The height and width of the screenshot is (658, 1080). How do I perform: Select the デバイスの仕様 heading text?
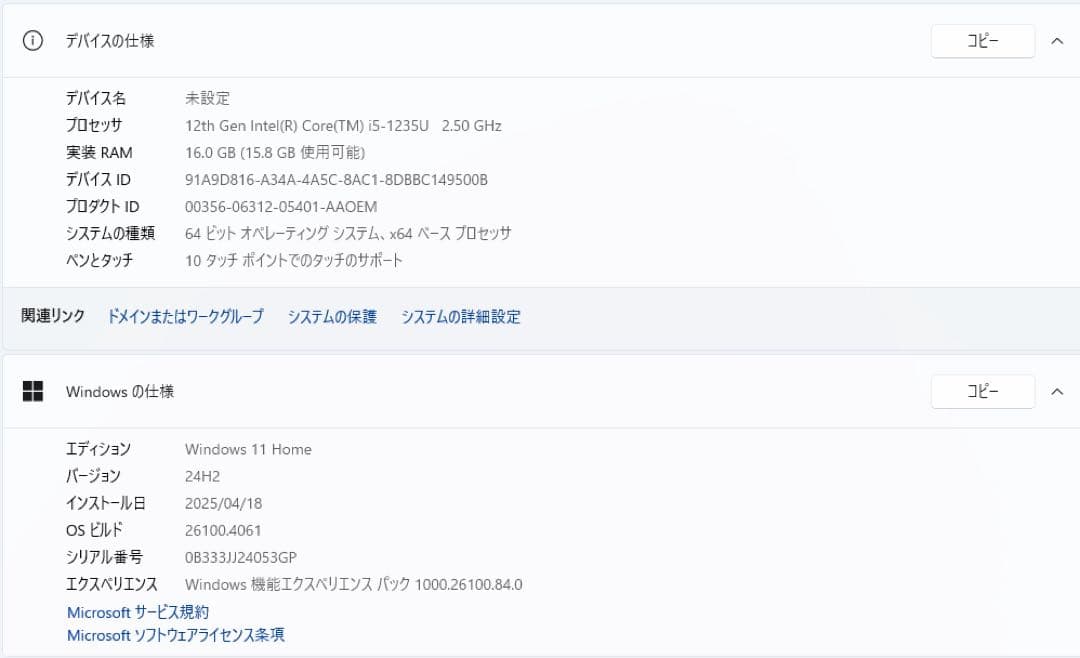click(x=110, y=41)
